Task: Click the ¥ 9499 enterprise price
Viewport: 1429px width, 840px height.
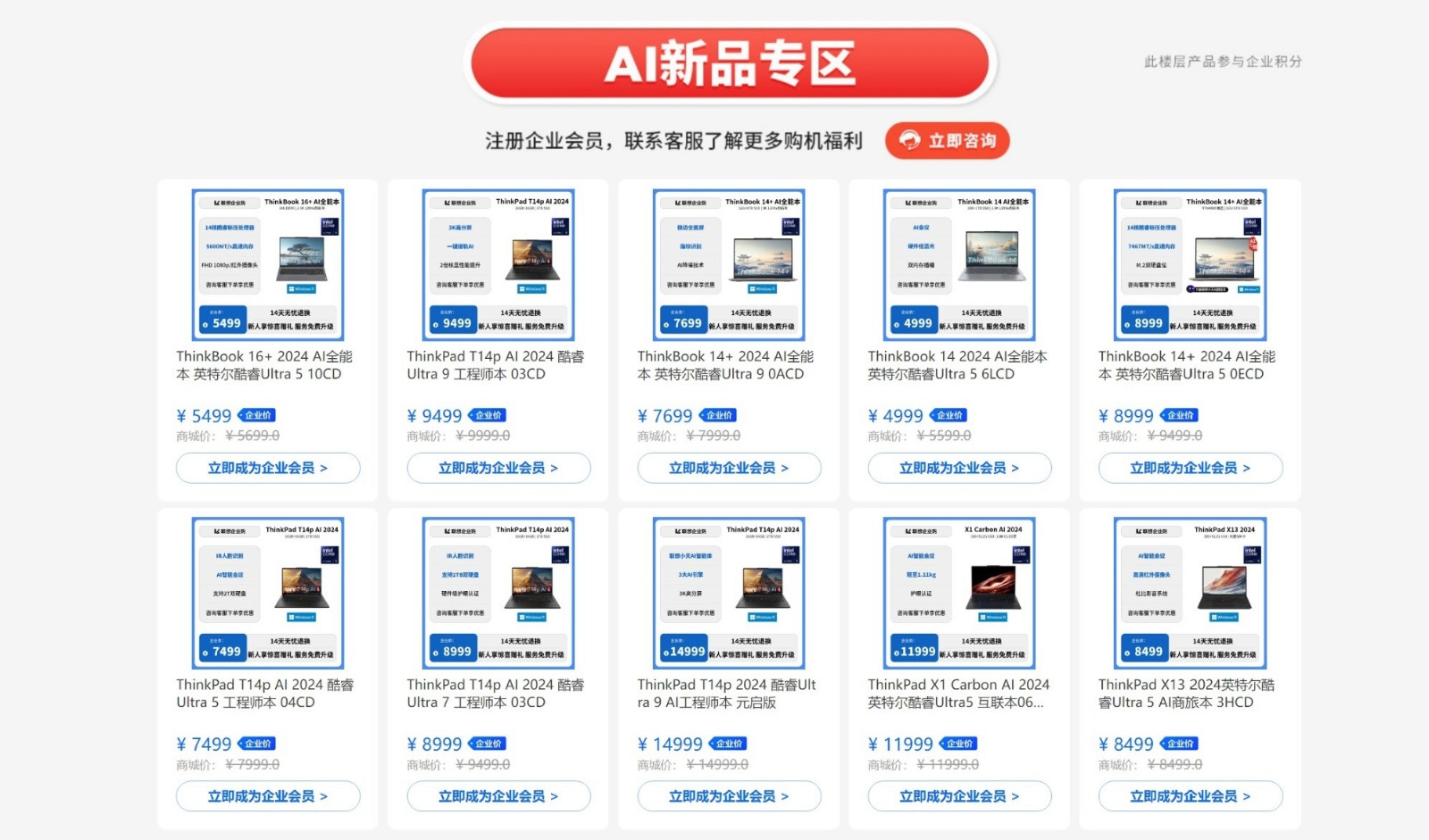Action: click(434, 416)
